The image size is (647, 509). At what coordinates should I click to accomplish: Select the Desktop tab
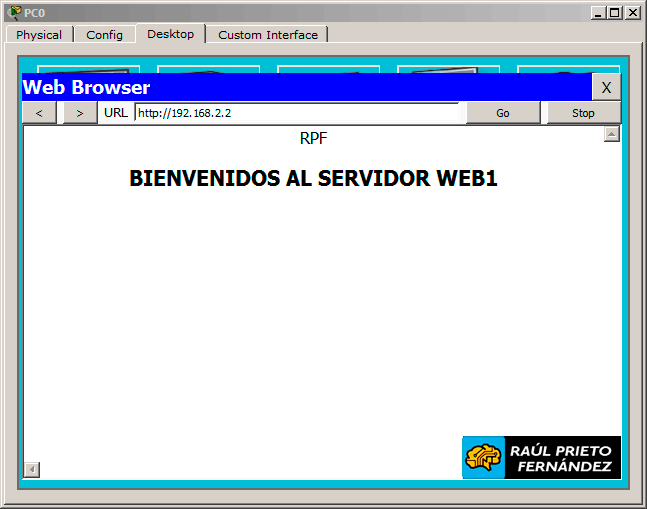click(170, 34)
